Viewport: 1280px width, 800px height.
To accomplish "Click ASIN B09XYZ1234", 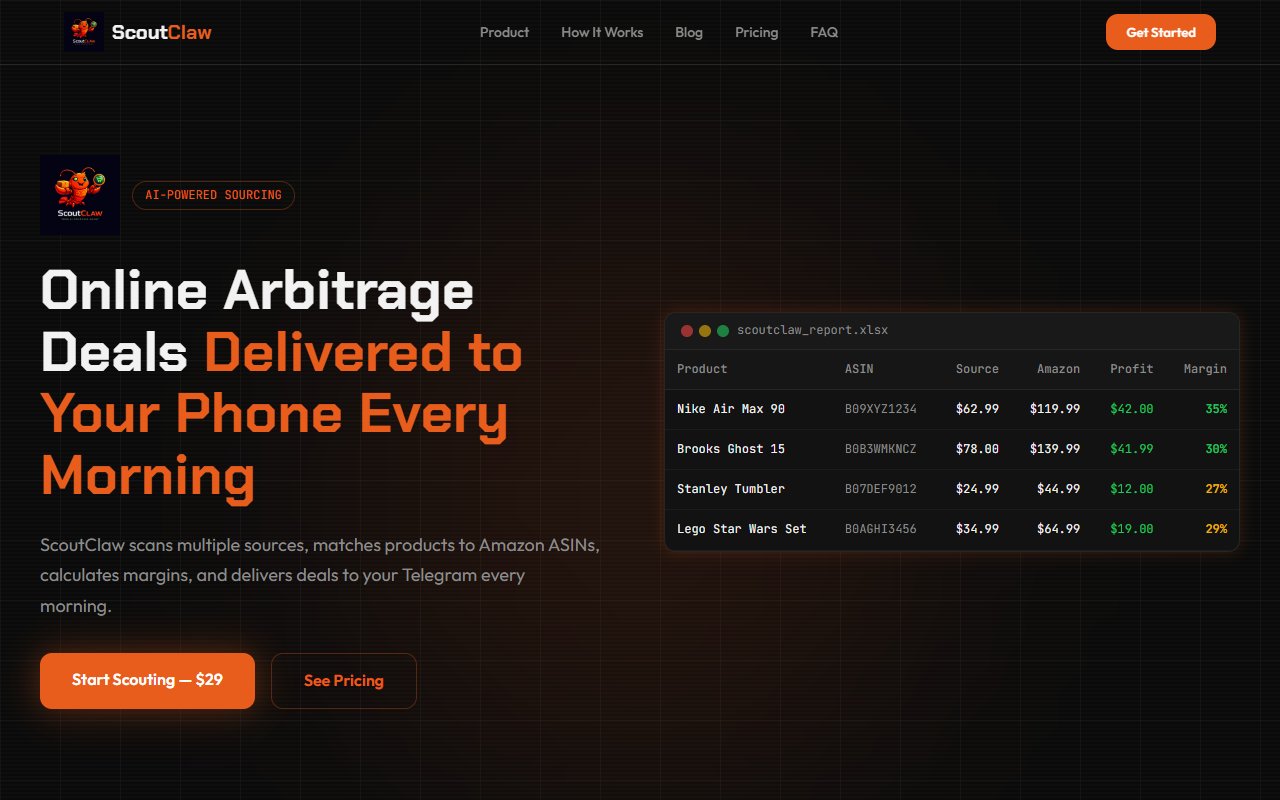I will pos(881,409).
